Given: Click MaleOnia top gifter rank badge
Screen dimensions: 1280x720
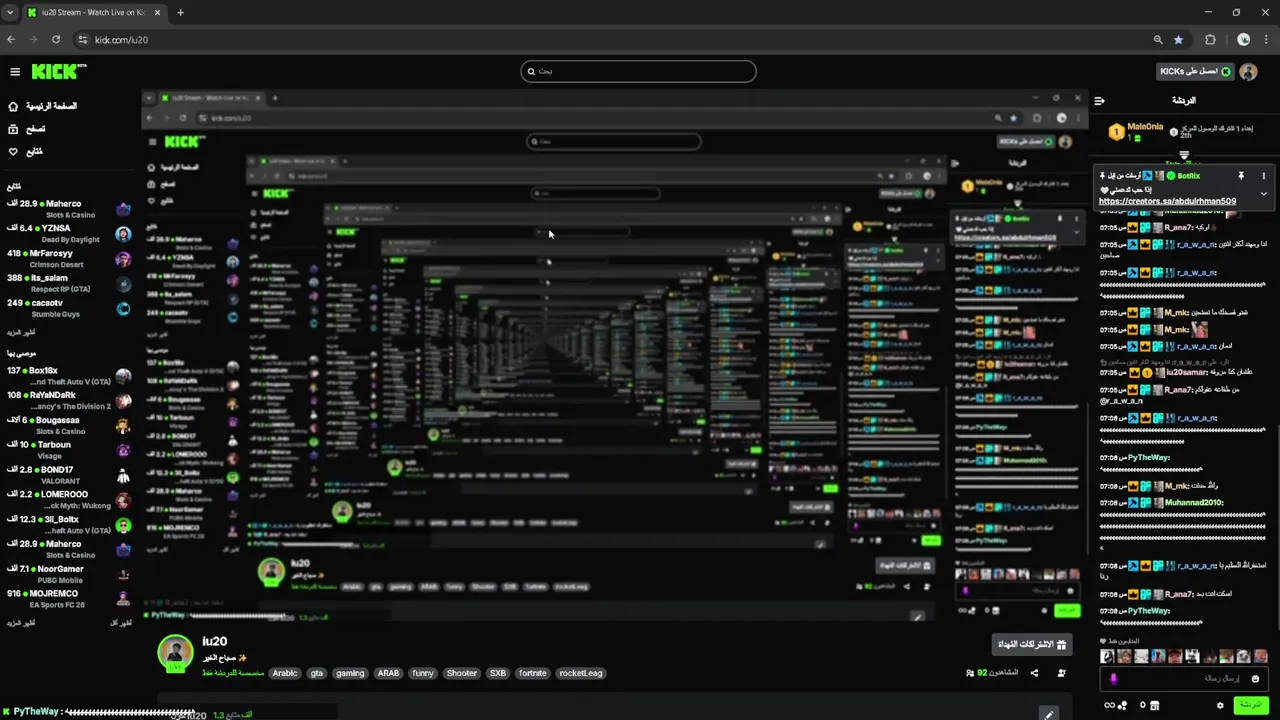Looking at the screenshot, I should click(1116, 132).
